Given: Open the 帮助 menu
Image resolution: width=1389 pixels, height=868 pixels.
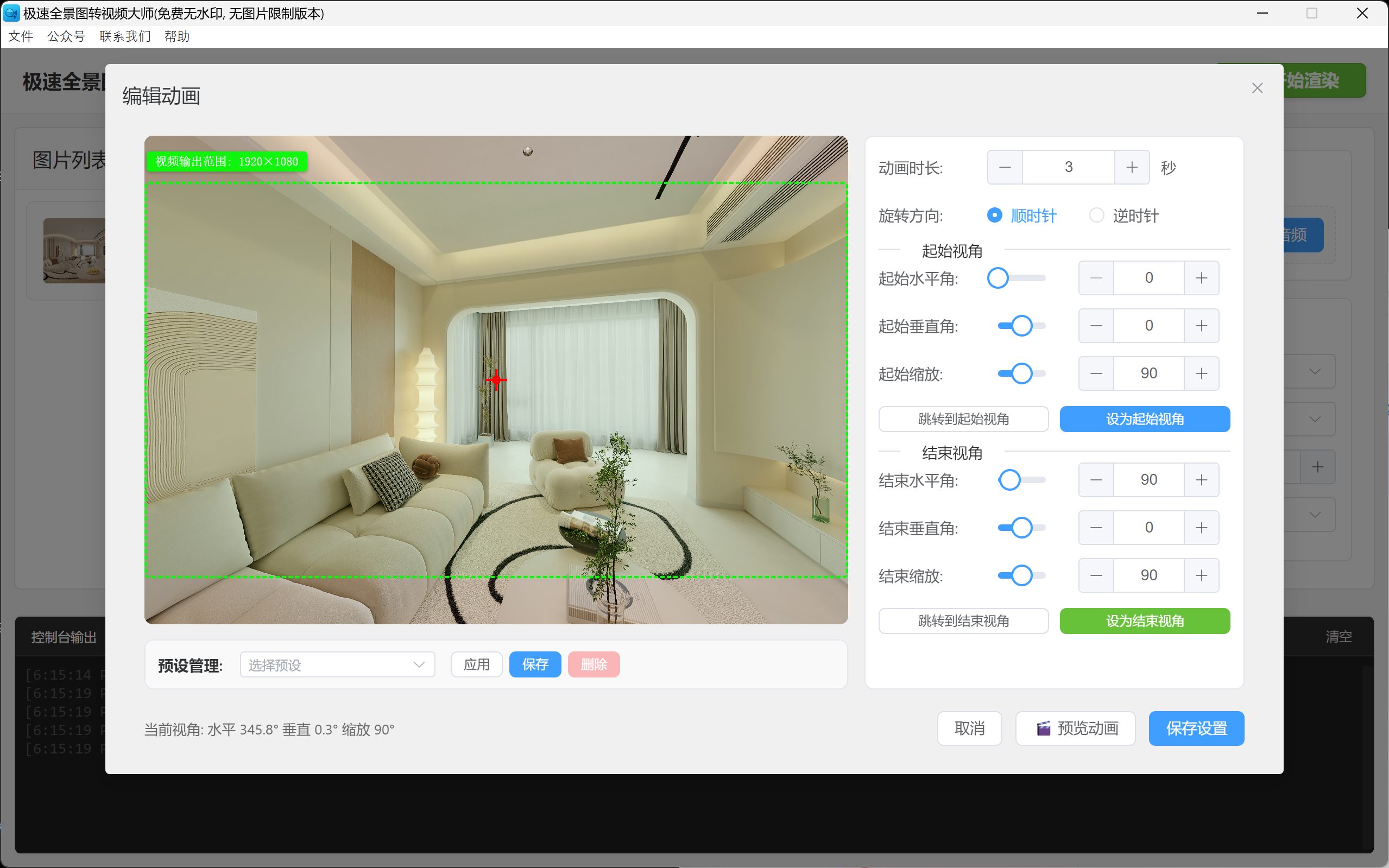Looking at the screenshot, I should pos(176,36).
